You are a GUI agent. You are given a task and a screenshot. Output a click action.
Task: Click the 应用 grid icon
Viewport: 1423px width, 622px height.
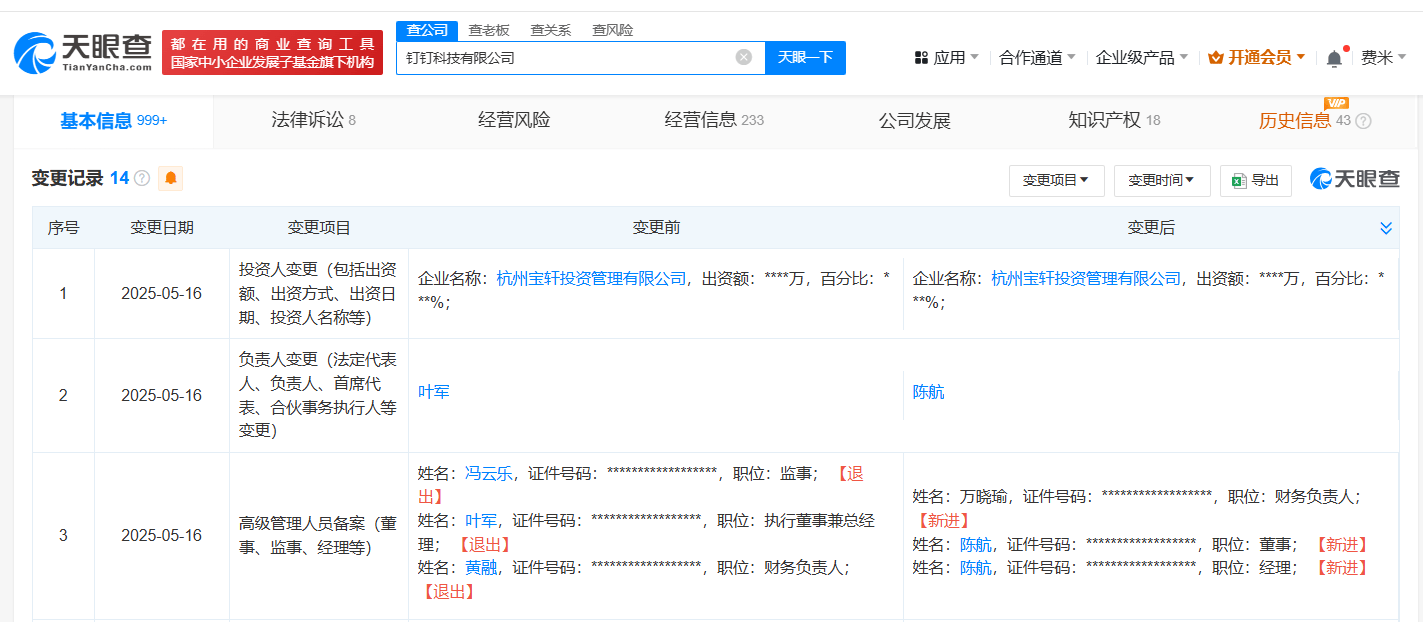[x=921, y=58]
